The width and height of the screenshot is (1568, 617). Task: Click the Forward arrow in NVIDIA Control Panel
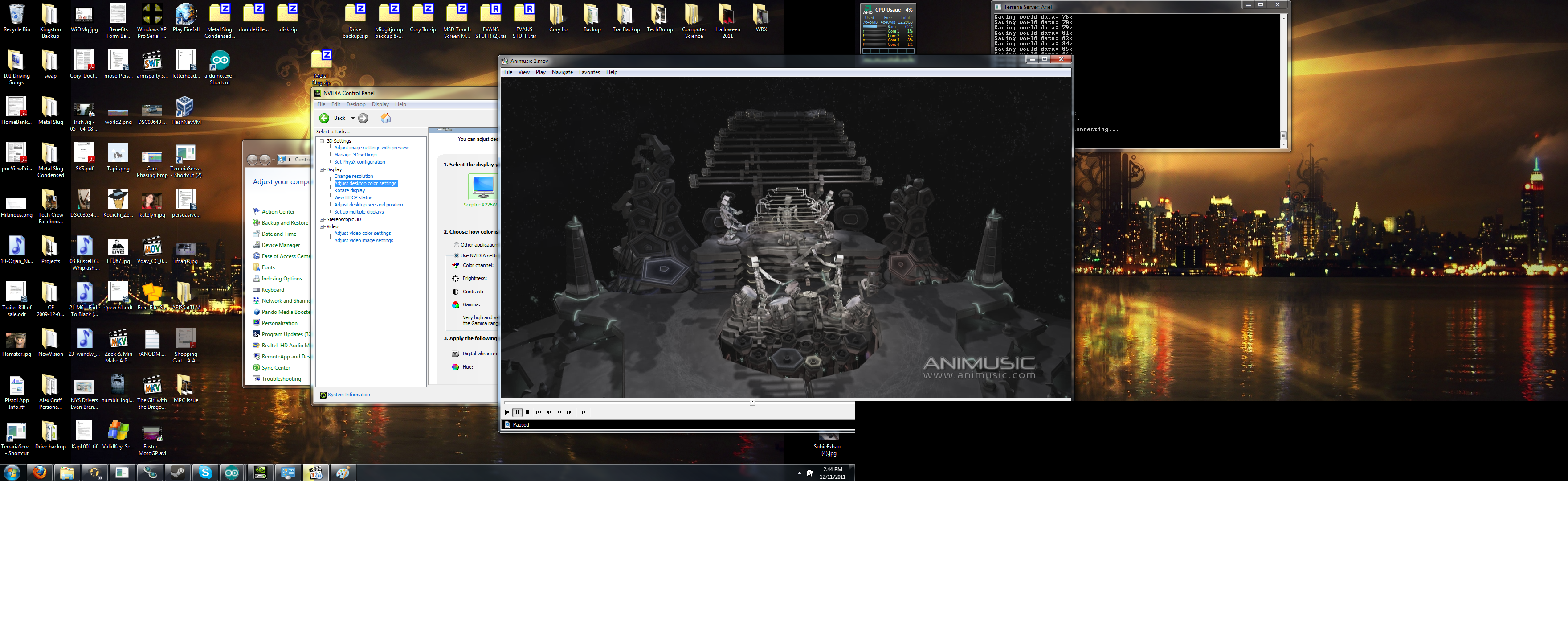coord(363,118)
